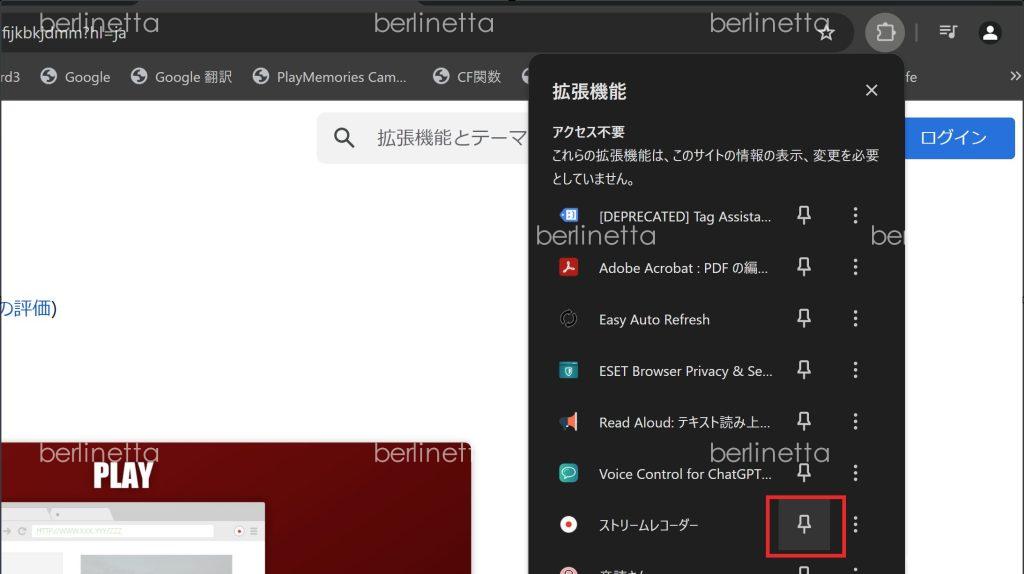1024x574 pixels.
Task: Click the Extensions puzzle icon in toolbar
Action: click(885, 33)
